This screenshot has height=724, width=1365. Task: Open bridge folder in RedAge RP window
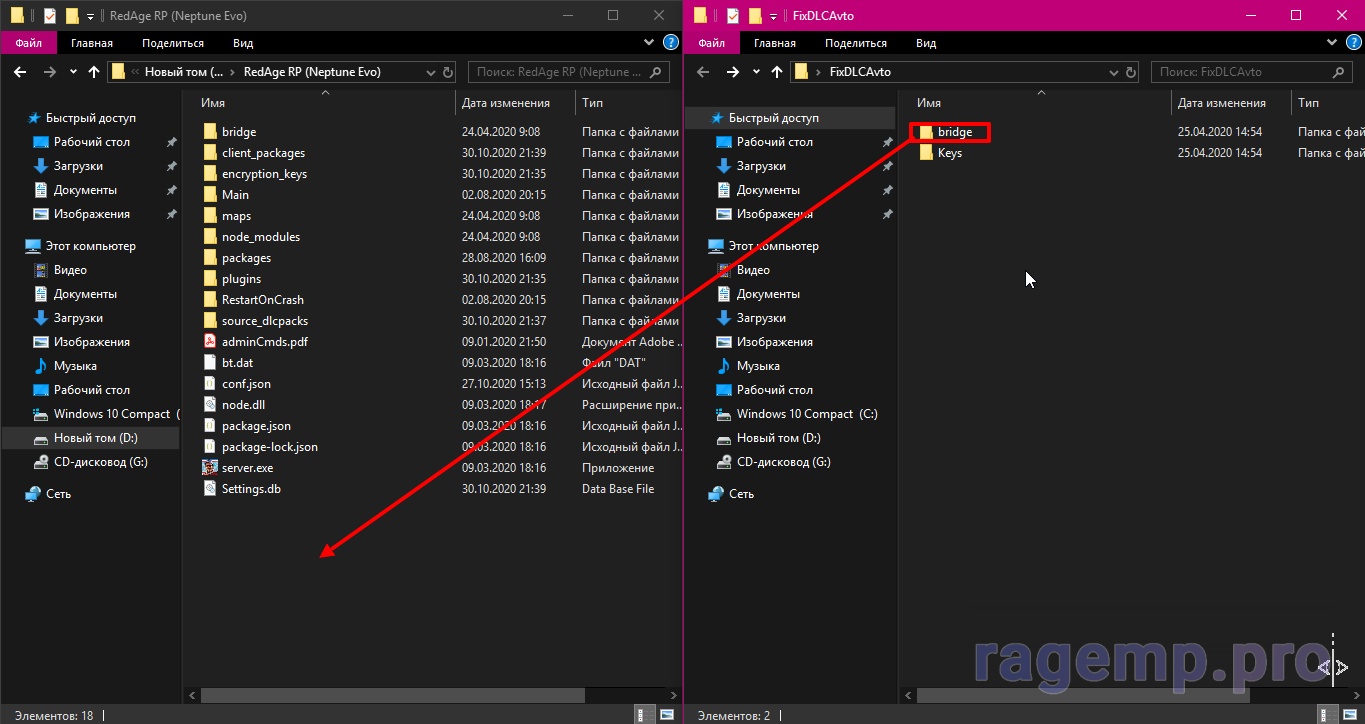tap(239, 131)
